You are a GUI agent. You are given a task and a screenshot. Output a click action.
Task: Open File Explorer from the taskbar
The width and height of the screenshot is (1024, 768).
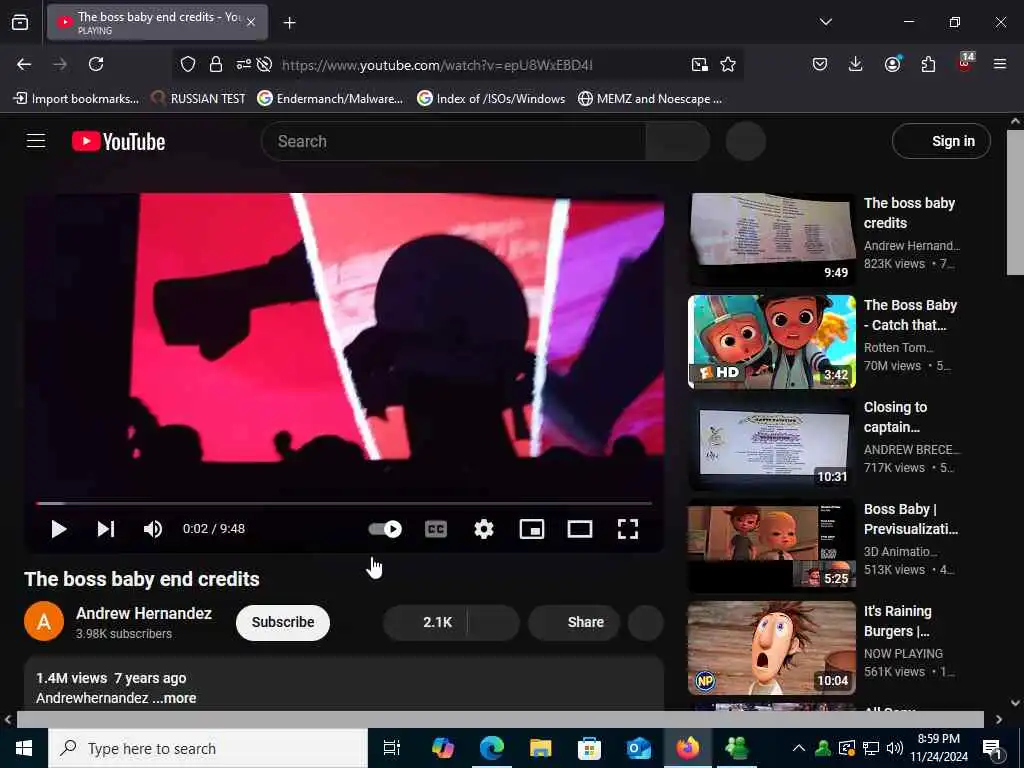[541, 748]
